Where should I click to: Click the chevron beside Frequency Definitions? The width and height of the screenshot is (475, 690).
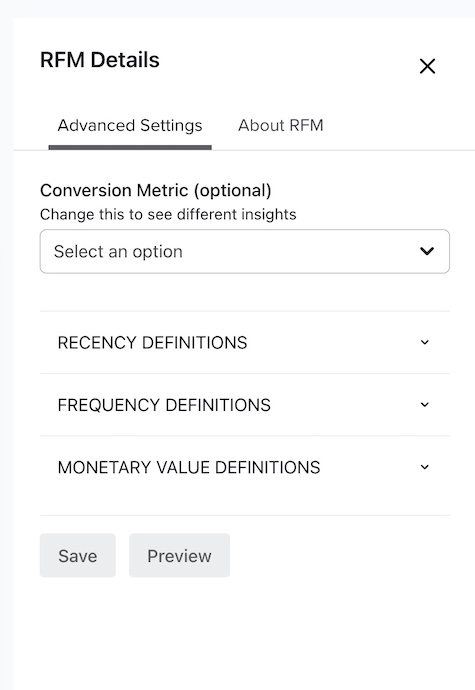[425, 404]
